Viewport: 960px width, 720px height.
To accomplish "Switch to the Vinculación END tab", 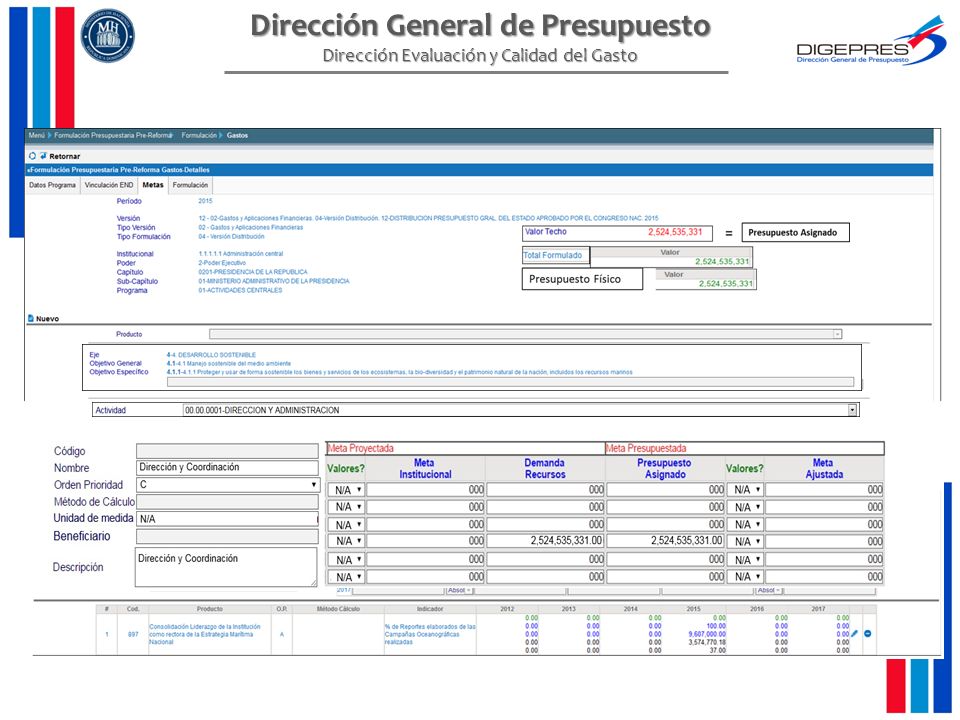I will click(109, 185).
